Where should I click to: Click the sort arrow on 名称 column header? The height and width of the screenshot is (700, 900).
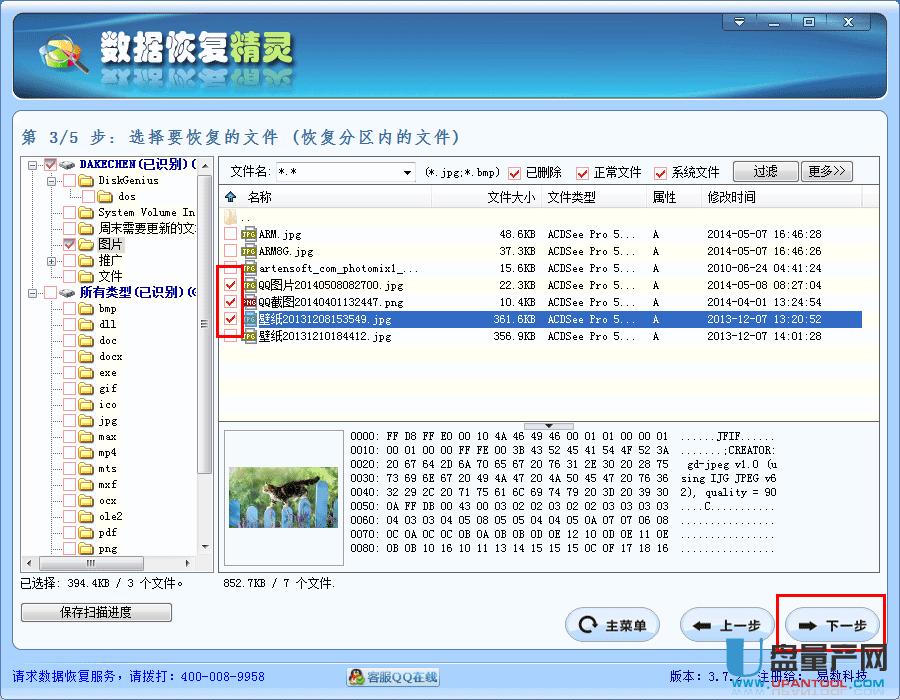pos(232,197)
